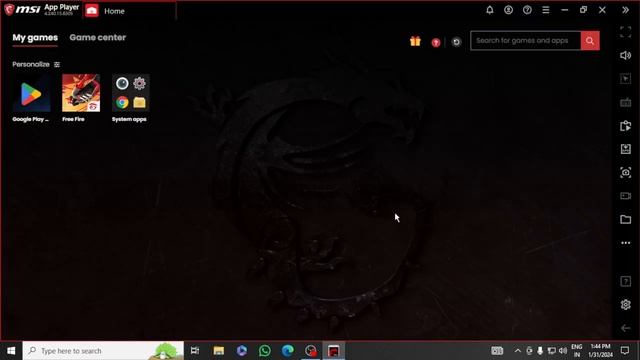The width and height of the screenshot is (640, 360).
Task: Toggle fullscreen mode icon
Action: click(625, 32)
